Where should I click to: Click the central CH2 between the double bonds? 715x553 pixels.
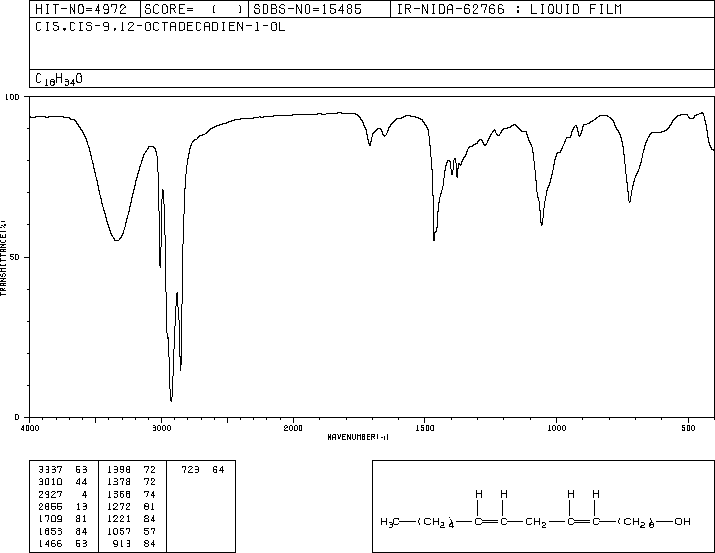(535, 522)
